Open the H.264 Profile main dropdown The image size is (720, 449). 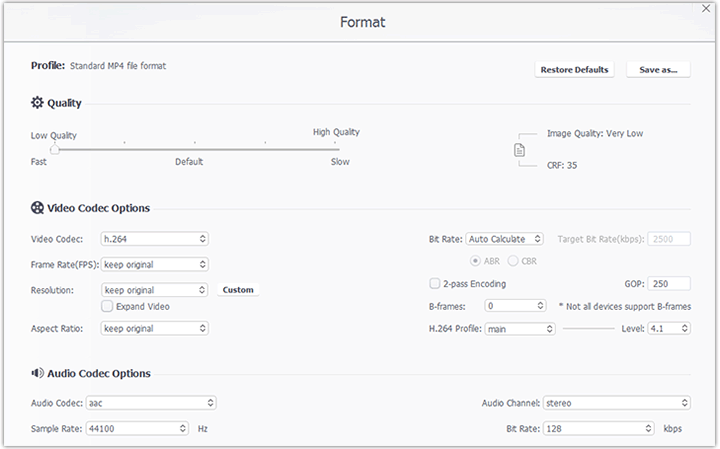pyautogui.click(x=520, y=328)
